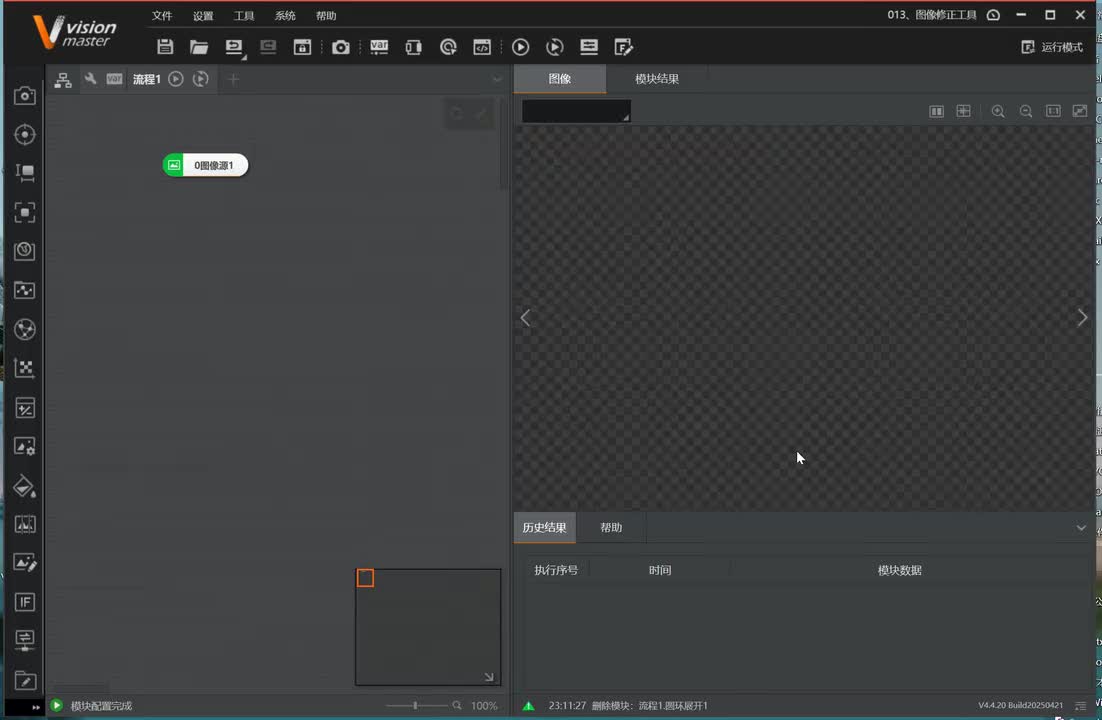The height and width of the screenshot is (720, 1102).
Task: Add a new flow with the plus button
Action: pyautogui.click(x=233, y=79)
